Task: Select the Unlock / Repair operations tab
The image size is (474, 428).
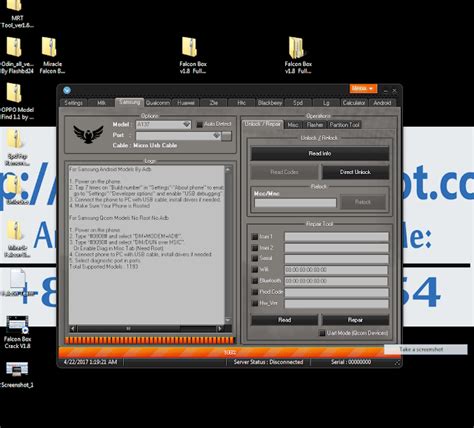Action: [262, 124]
